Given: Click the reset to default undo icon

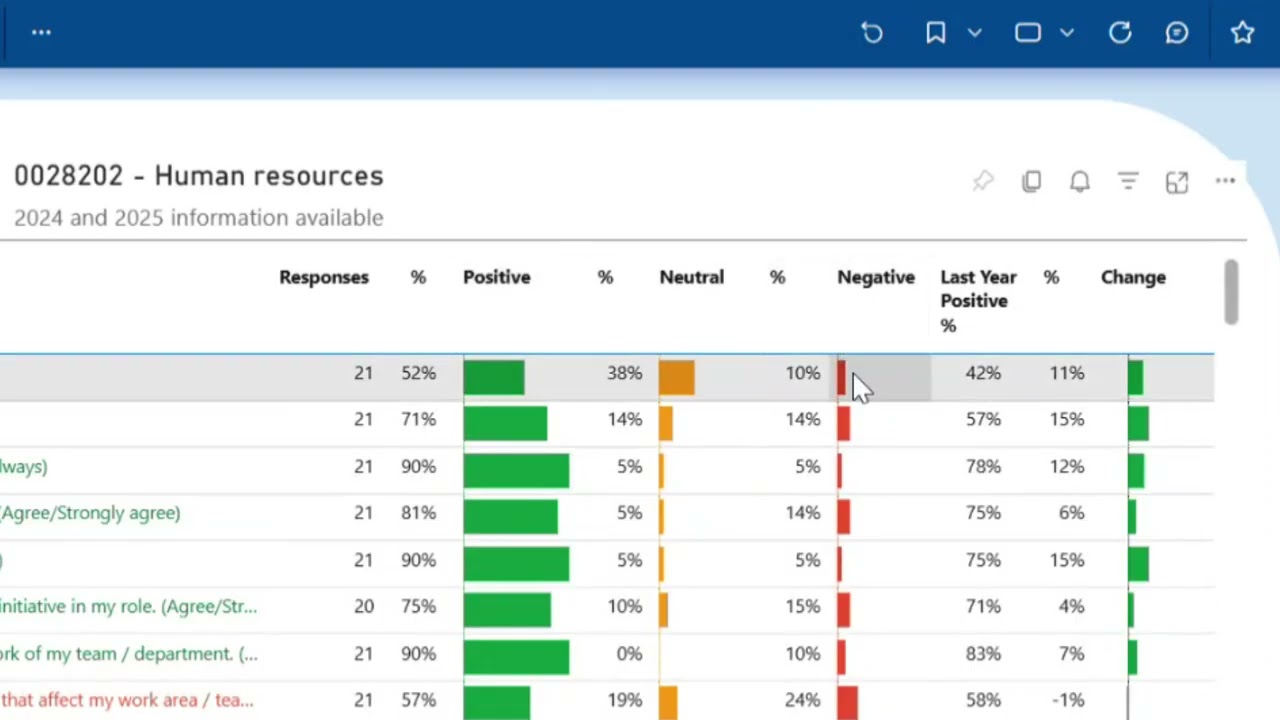Looking at the screenshot, I should [872, 33].
